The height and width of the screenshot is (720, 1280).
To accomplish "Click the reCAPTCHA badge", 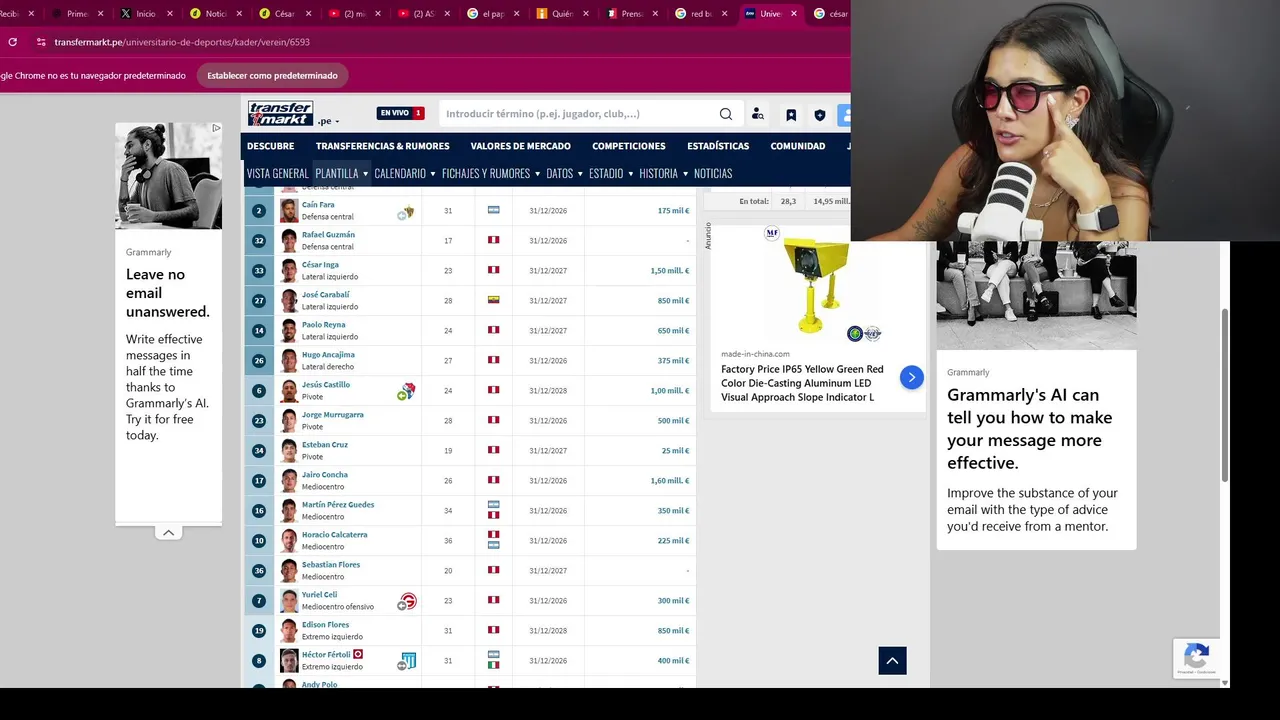I will coord(1196,658).
